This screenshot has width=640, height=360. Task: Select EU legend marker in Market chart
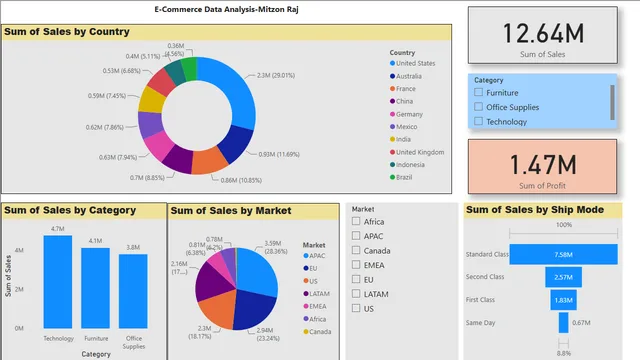(306, 268)
